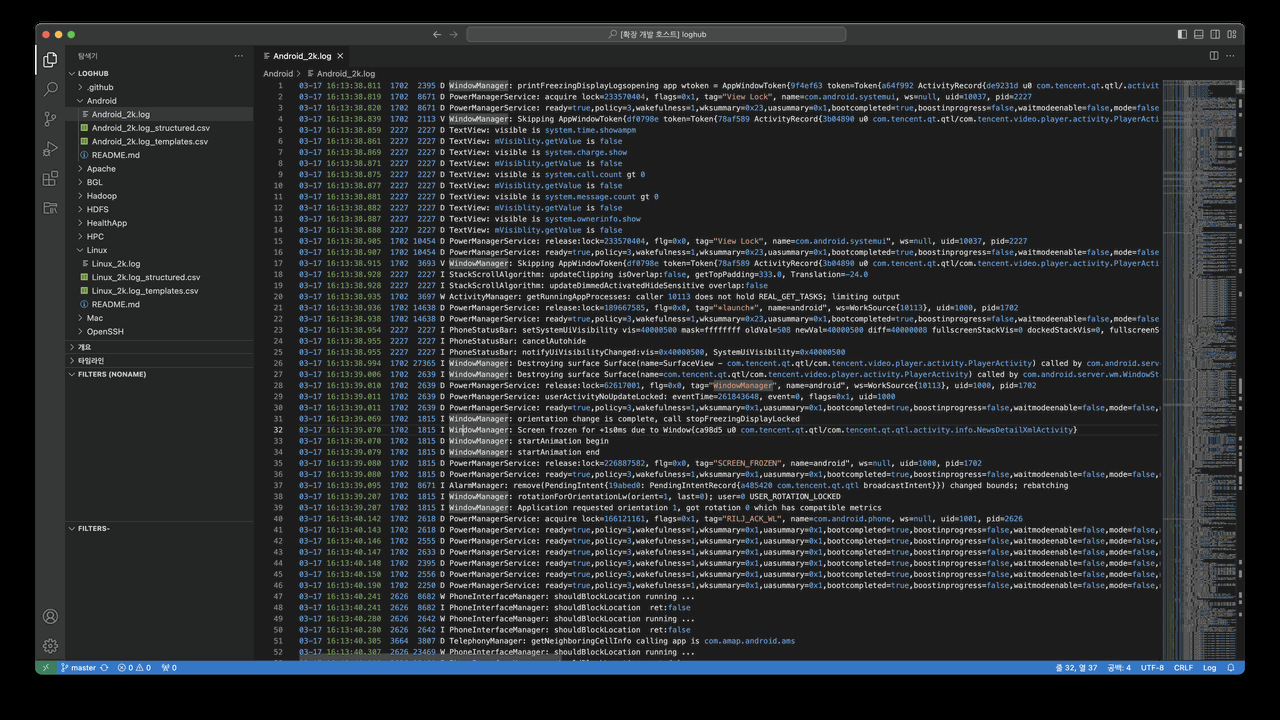Open the log viewer icon below Extensions
The height and width of the screenshot is (720, 1280).
(x=50, y=208)
